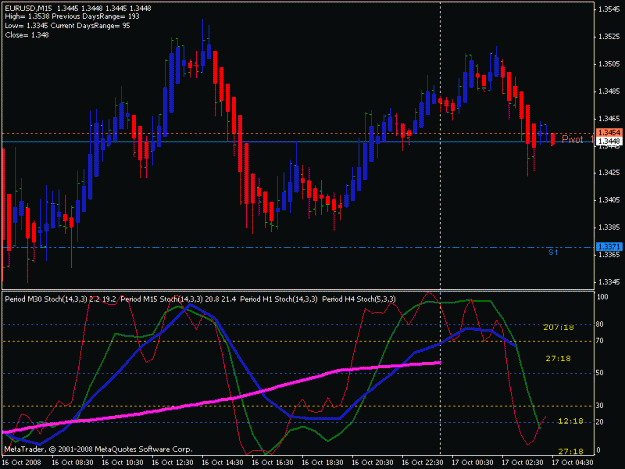Click the 'Low= 1.3345 Current DaysRange= 95' line
The width and height of the screenshot is (625, 469).
click(x=67, y=26)
